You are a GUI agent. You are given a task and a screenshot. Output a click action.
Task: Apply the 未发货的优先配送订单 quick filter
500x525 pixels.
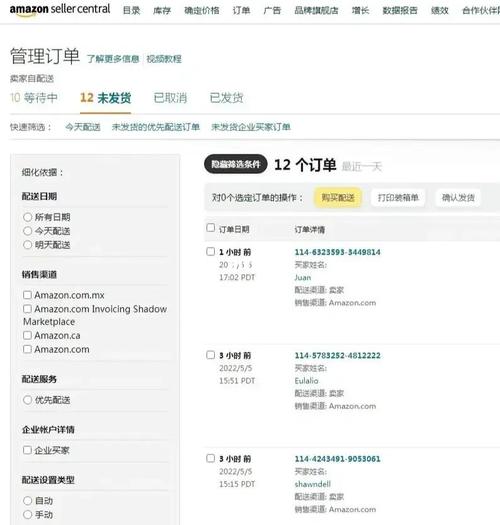(156, 127)
